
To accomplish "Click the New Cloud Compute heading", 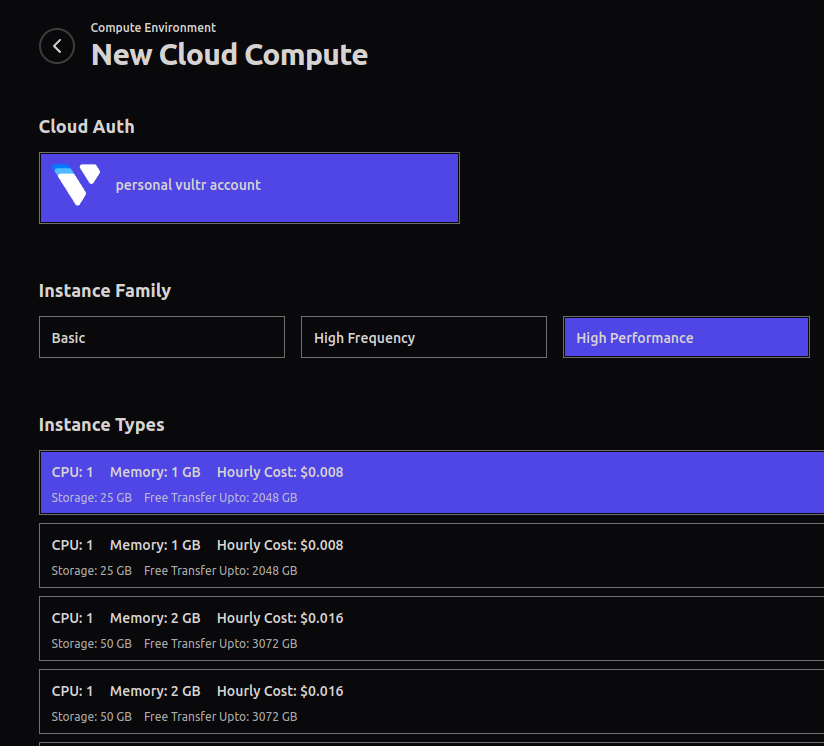I will 229,55.
